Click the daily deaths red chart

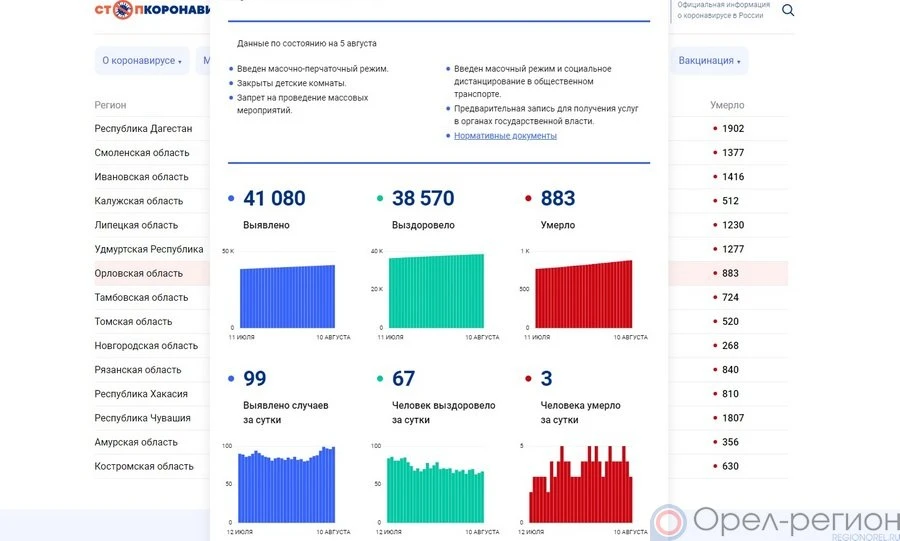point(581,485)
